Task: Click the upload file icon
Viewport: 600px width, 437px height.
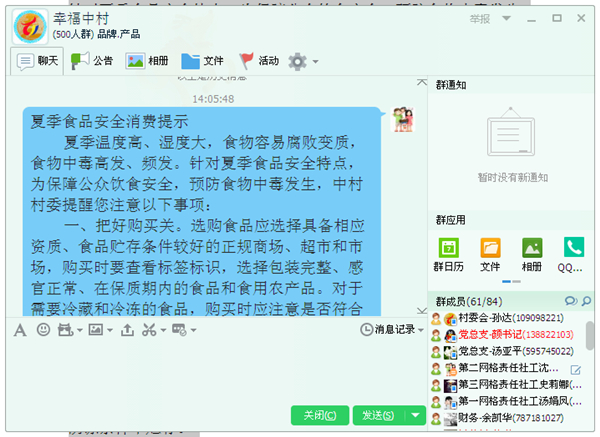Action: tap(127, 330)
